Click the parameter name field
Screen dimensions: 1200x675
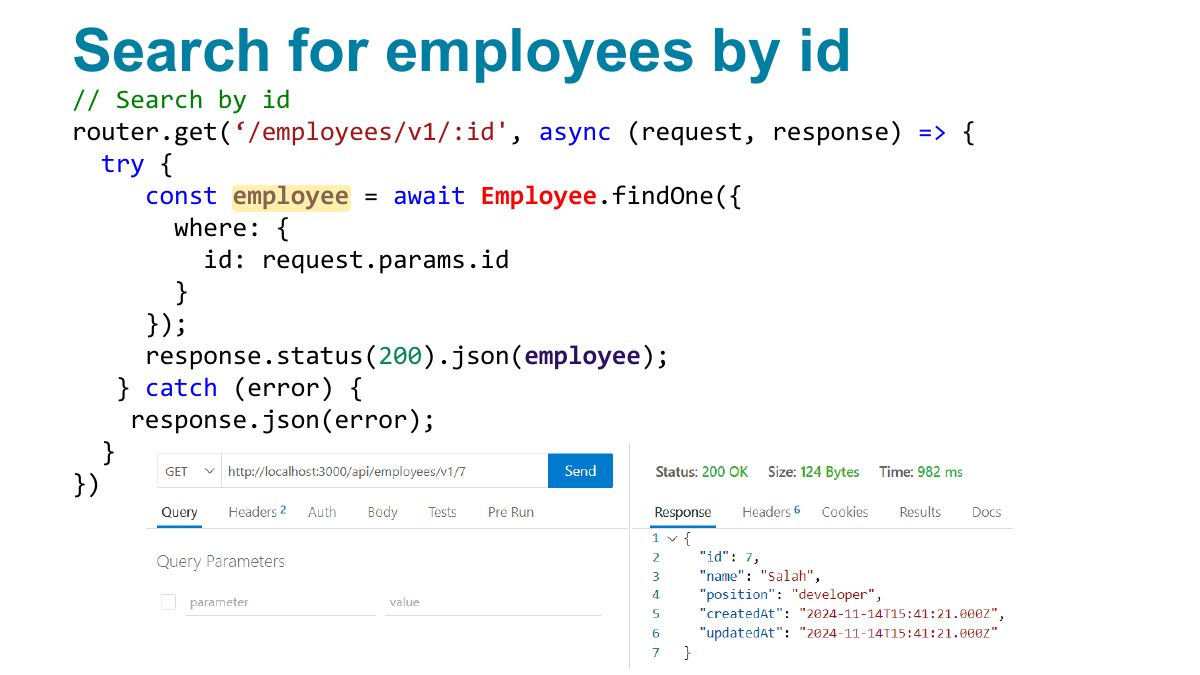point(280,602)
